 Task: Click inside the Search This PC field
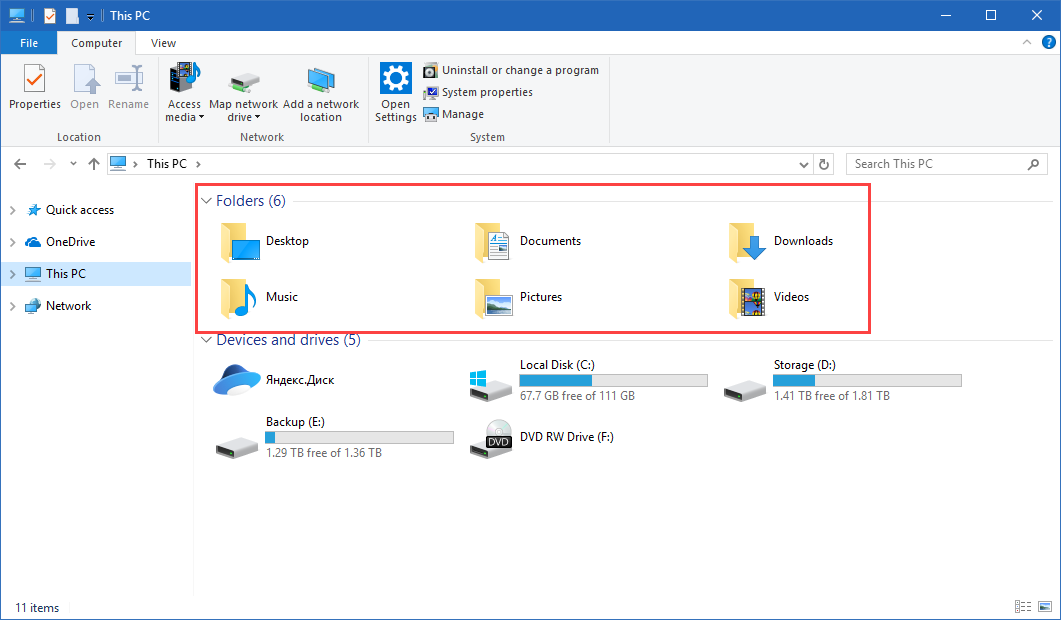pos(940,163)
